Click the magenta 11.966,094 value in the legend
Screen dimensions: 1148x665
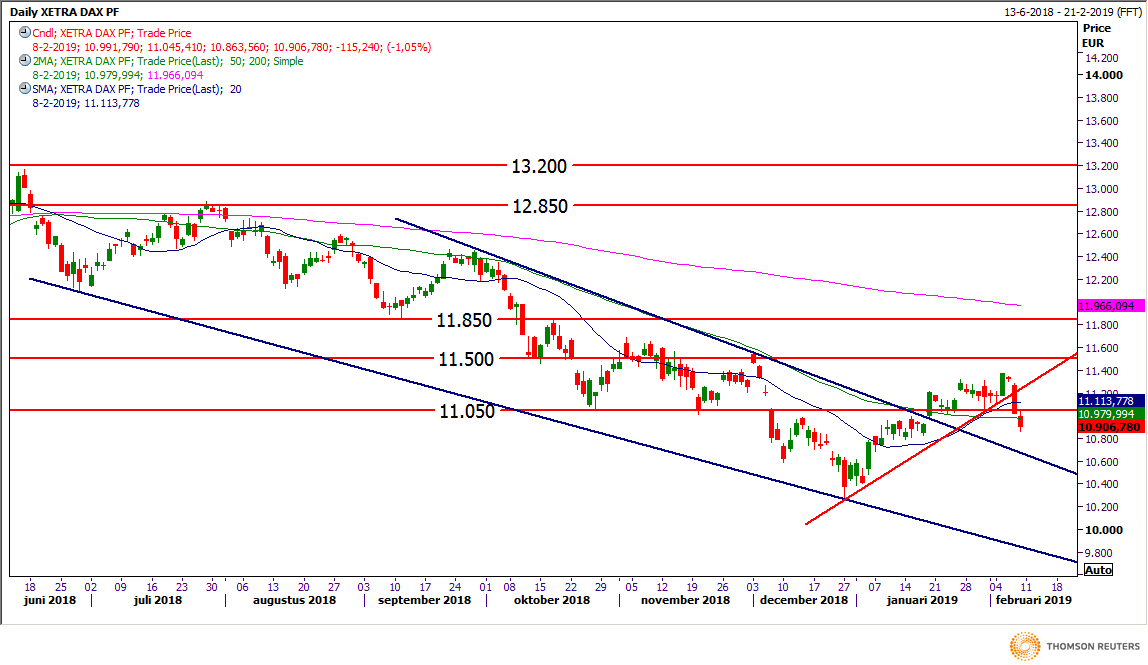(x=175, y=75)
